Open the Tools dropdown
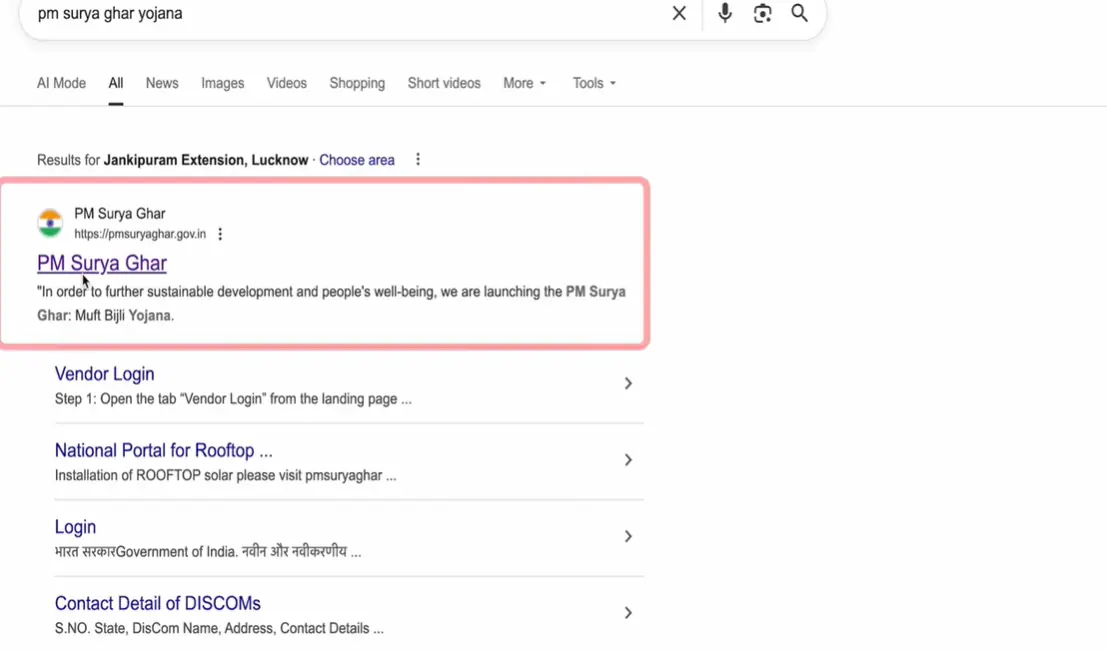This screenshot has width=1107, height=652. (594, 83)
